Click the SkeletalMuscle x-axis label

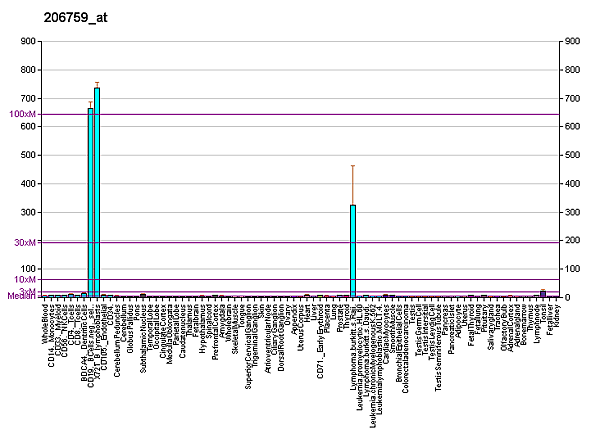[x=233, y=326]
